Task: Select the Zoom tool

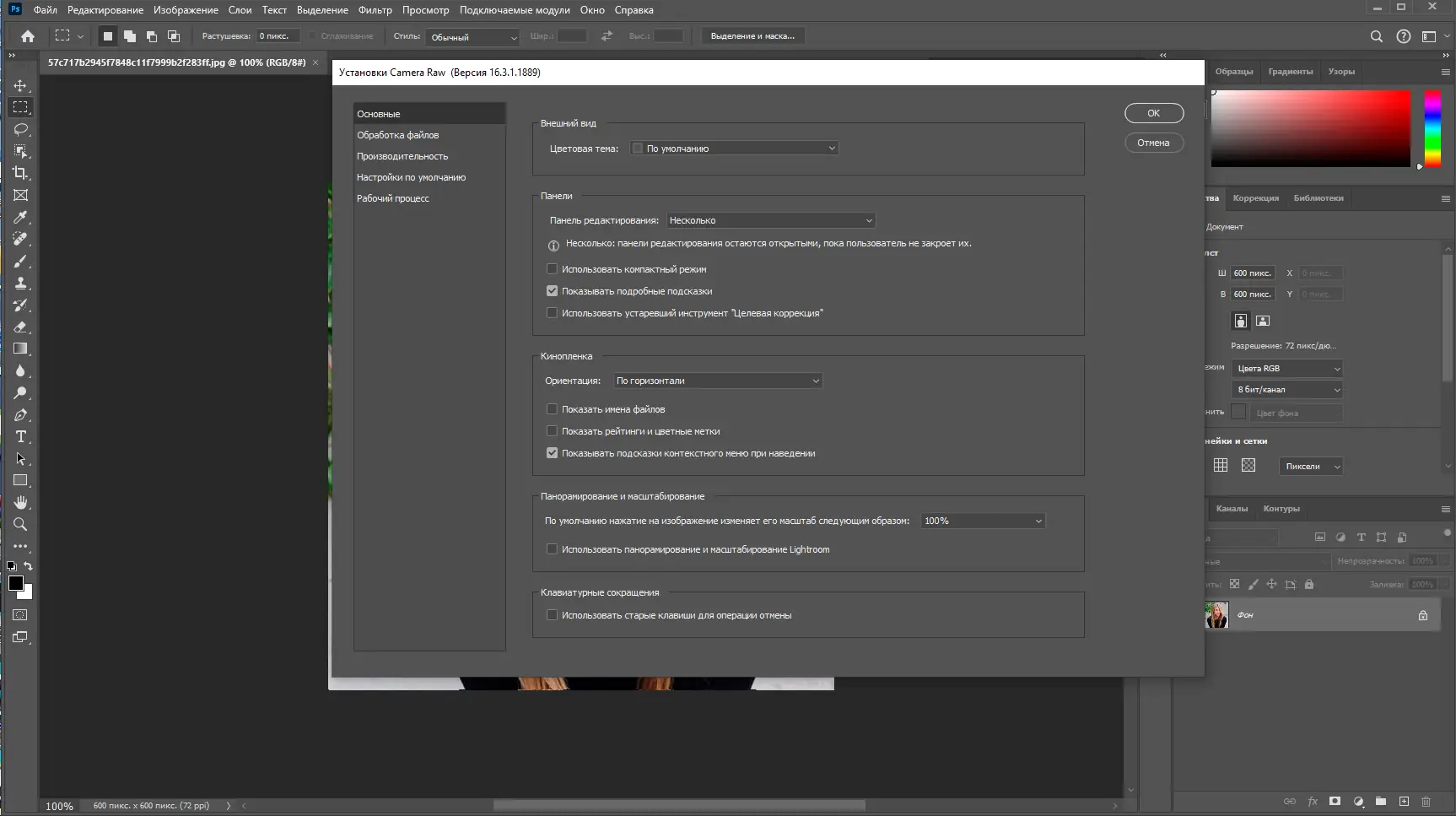Action: tap(20, 524)
